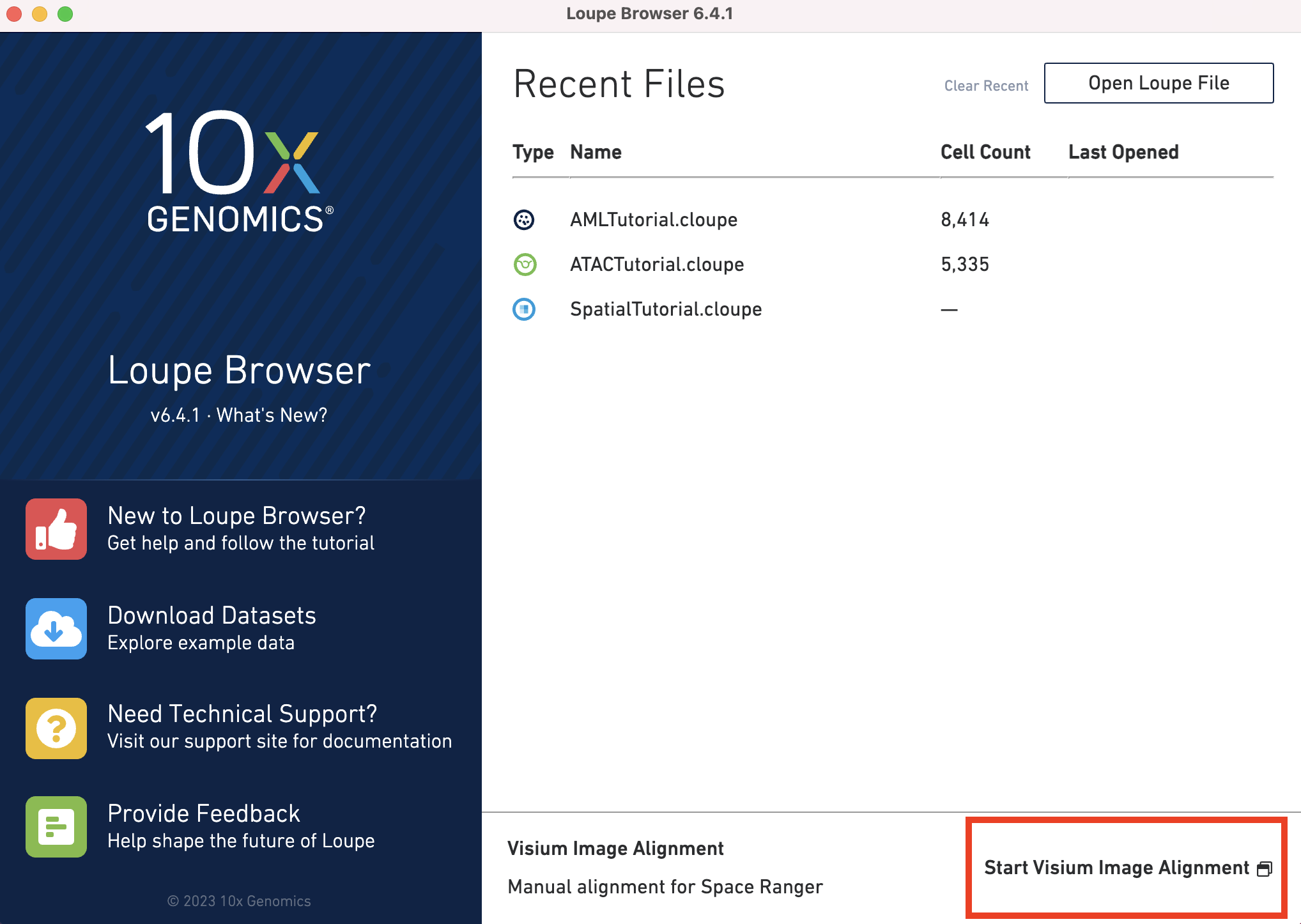Click the Need Technical Support? heading
Screen dimensions: 1301x924
pyautogui.click(x=242, y=714)
